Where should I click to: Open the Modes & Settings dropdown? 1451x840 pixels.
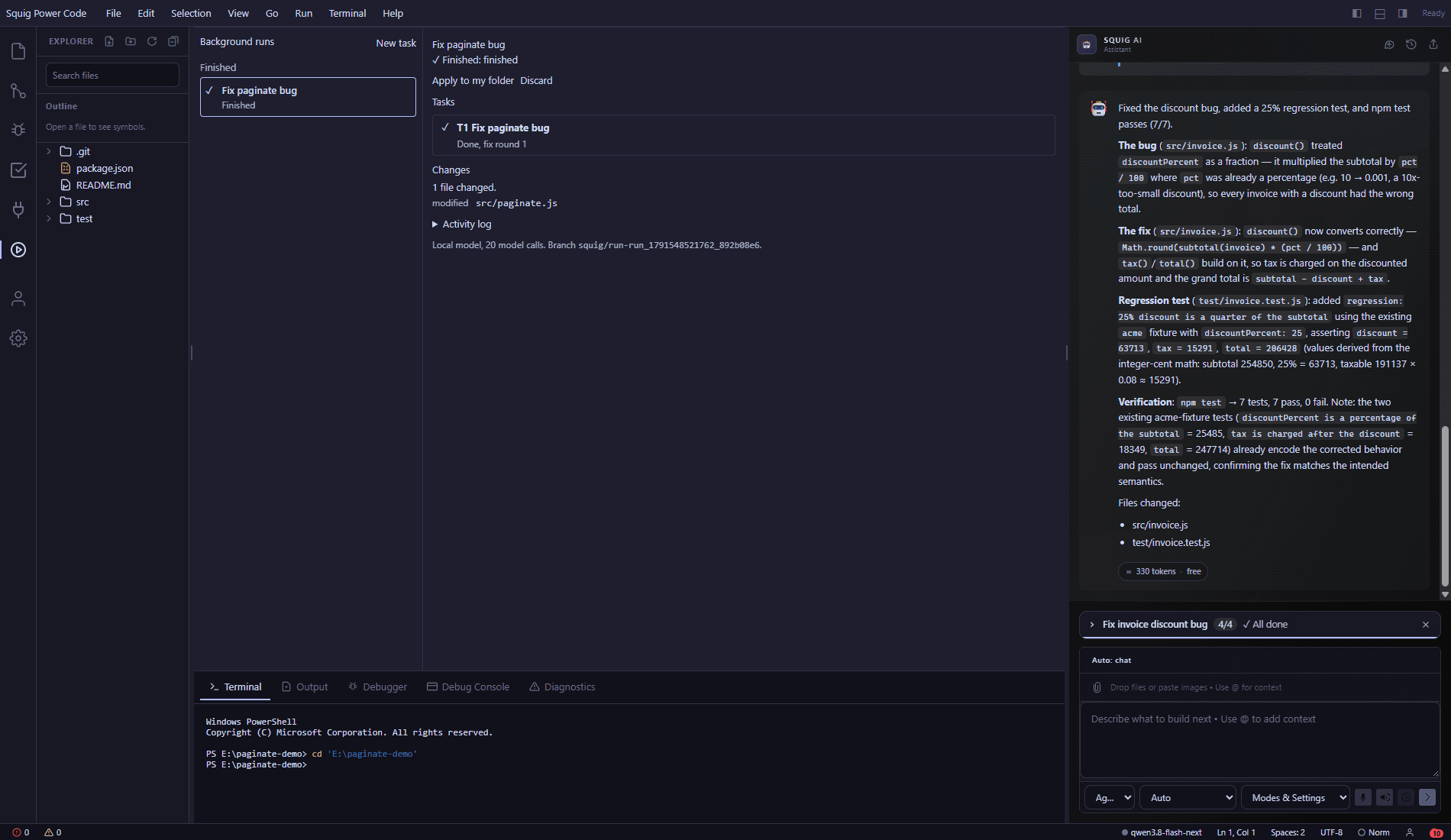1295,797
